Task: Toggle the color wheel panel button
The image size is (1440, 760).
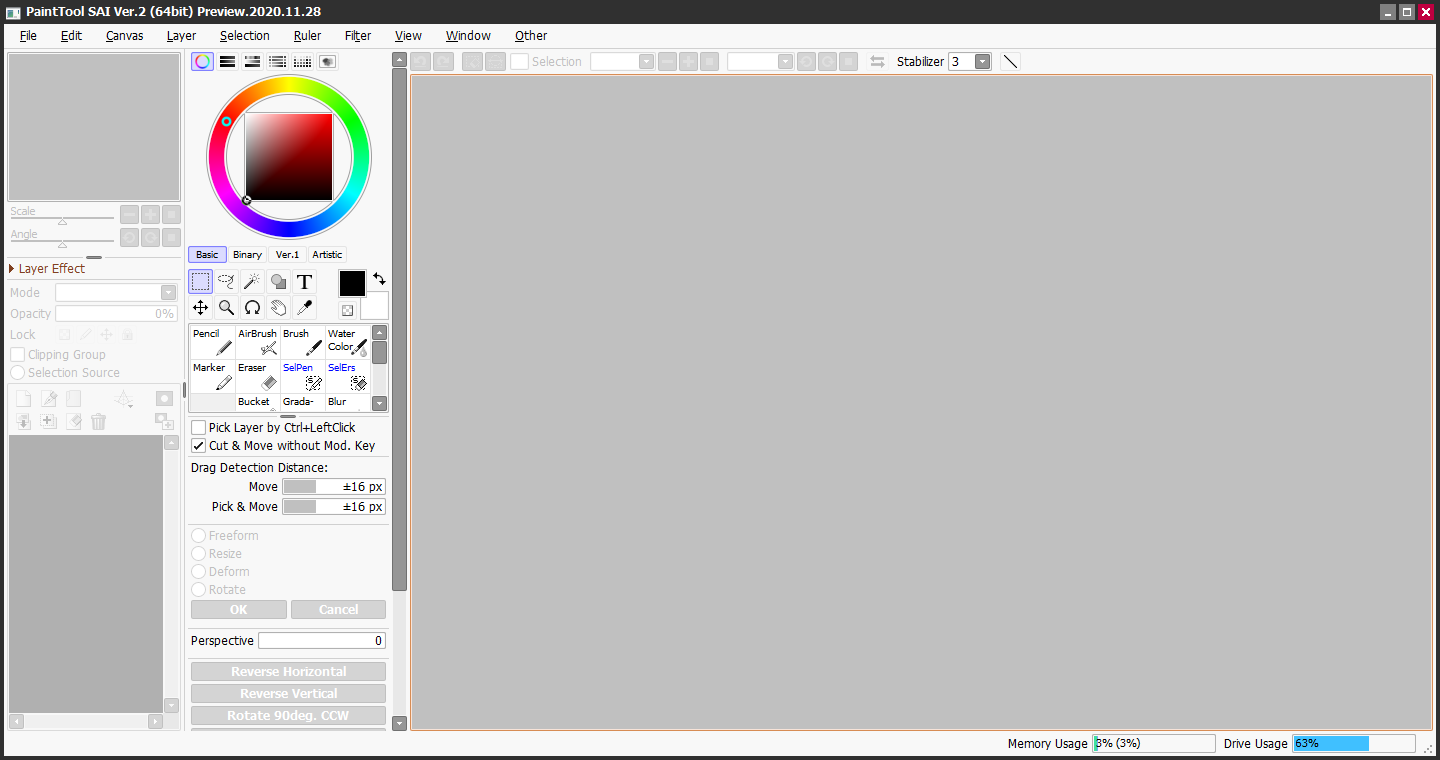Action: coord(203,62)
